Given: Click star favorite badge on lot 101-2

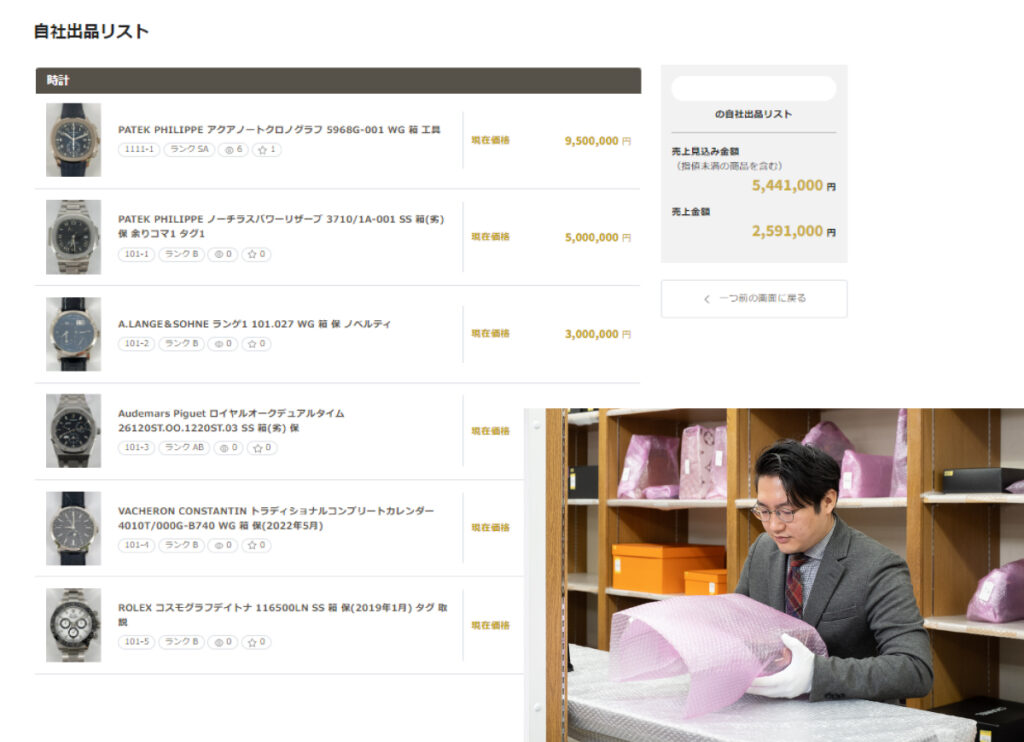Looking at the screenshot, I should 256,344.
